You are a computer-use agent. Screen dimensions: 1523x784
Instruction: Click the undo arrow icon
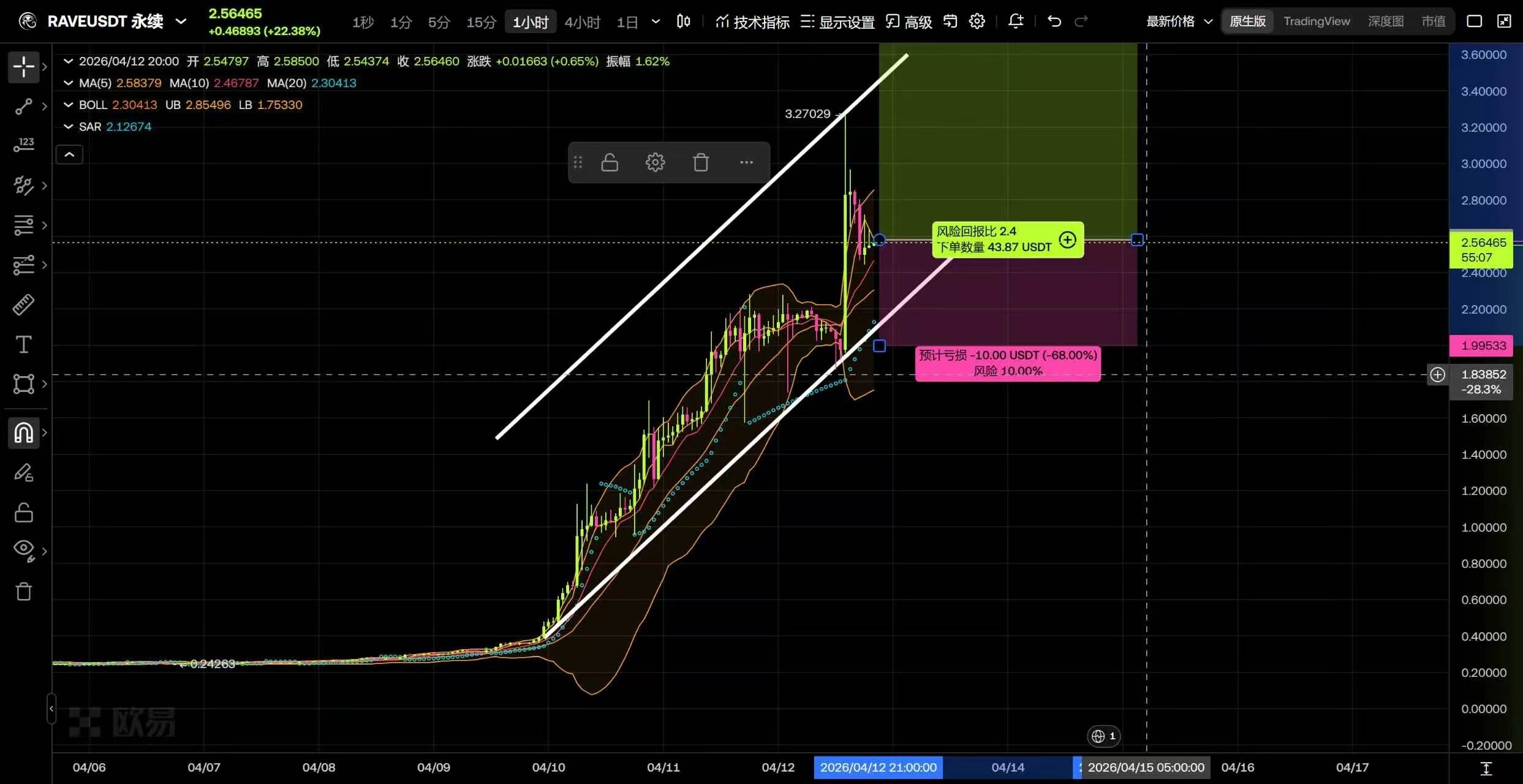pyautogui.click(x=1054, y=21)
